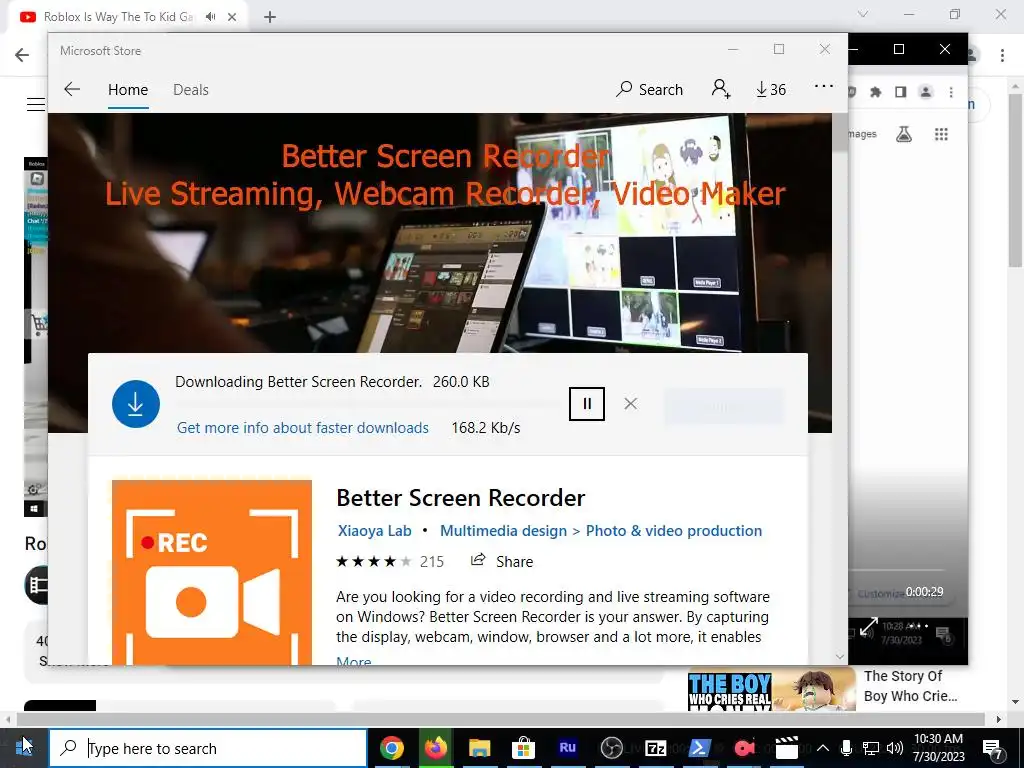The image size is (1024, 768).
Task: Open the Store See more ellipsis menu
Action: [x=824, y=86]
